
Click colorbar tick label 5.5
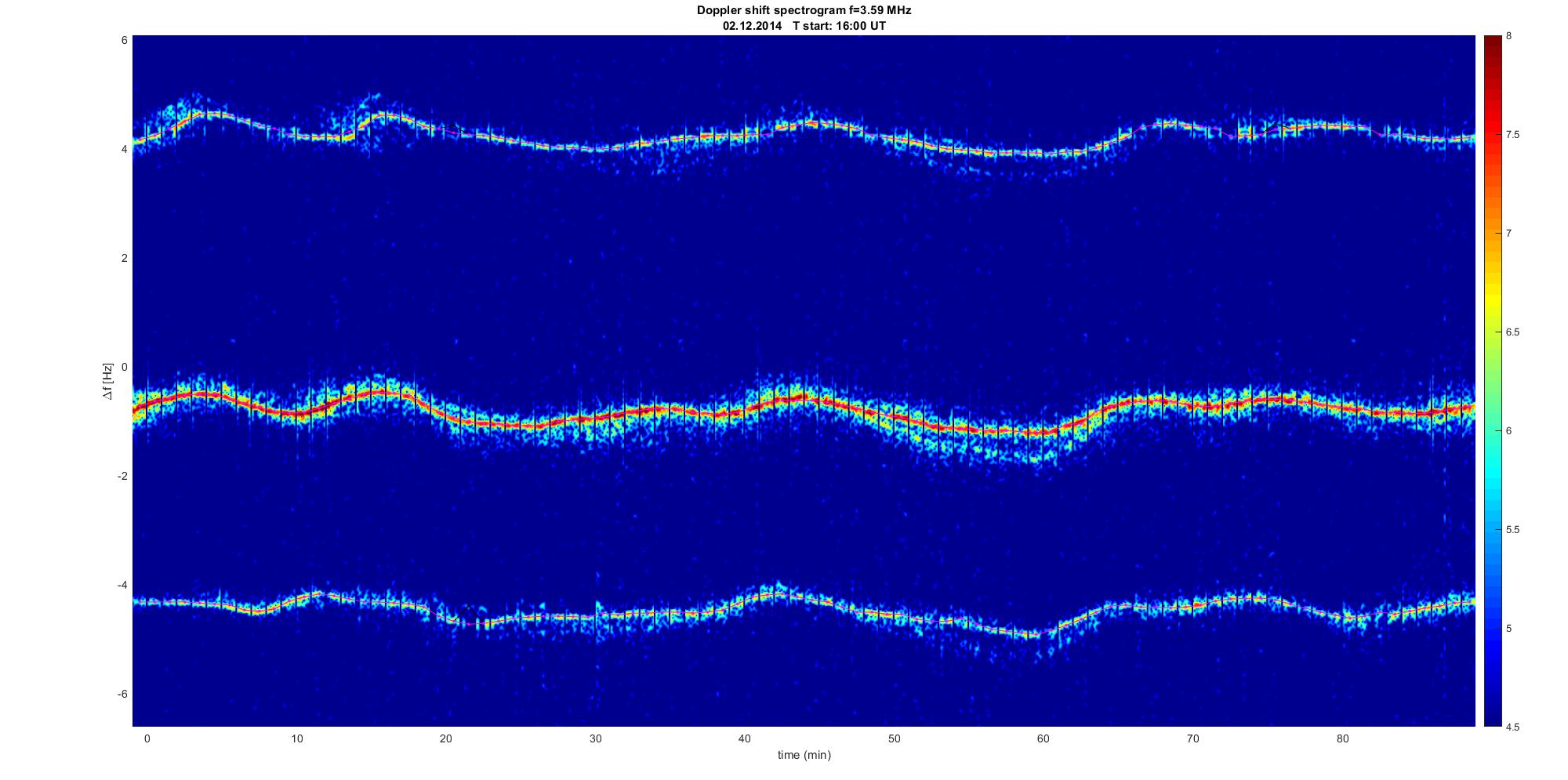1512,530
